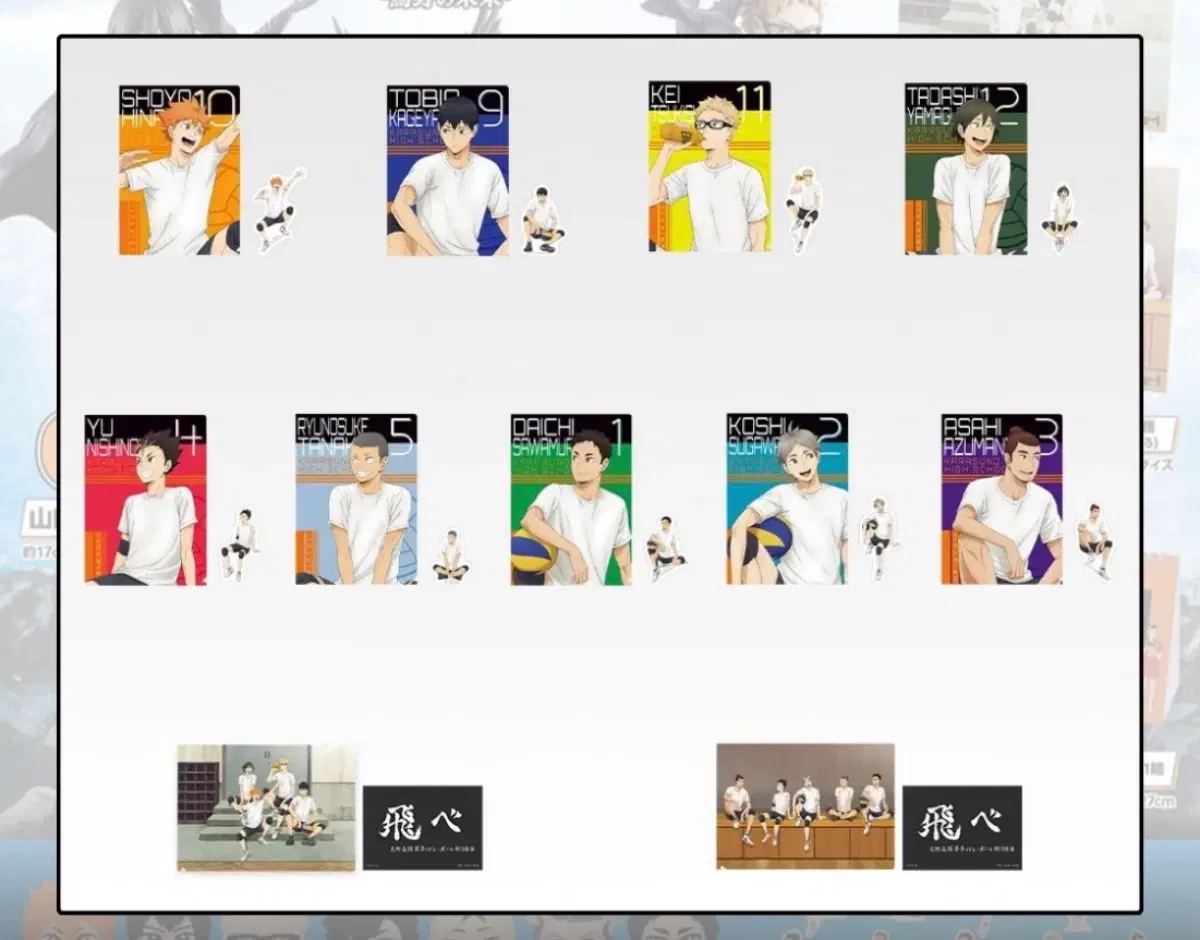The height and width of the screenshot is (940, 1200).
Task: Open the Tobio Kageyama number 9 card
Action: (448, 170)
